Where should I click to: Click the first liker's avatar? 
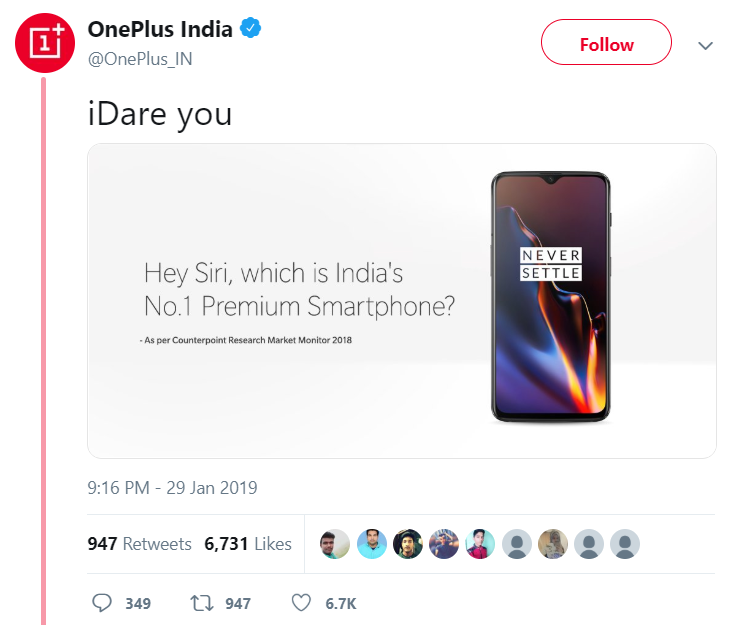tap(335, 544)
